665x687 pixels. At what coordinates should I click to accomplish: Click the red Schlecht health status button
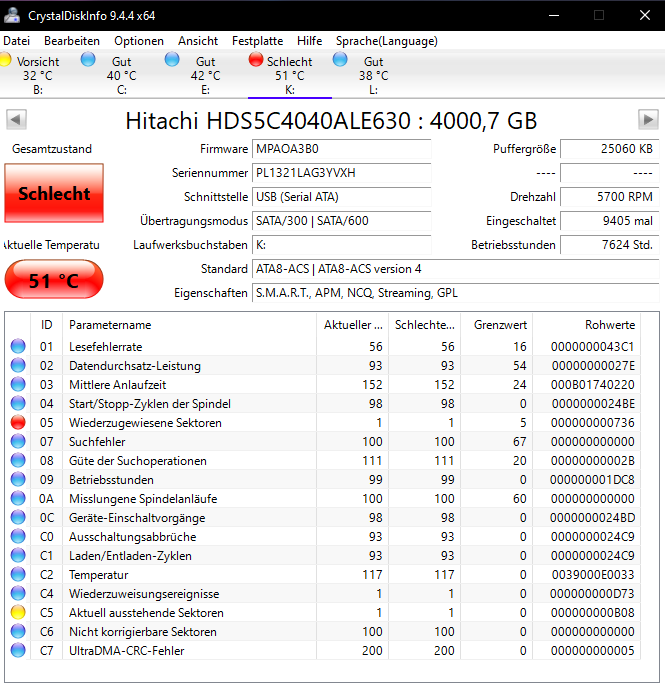click(54, 193)
